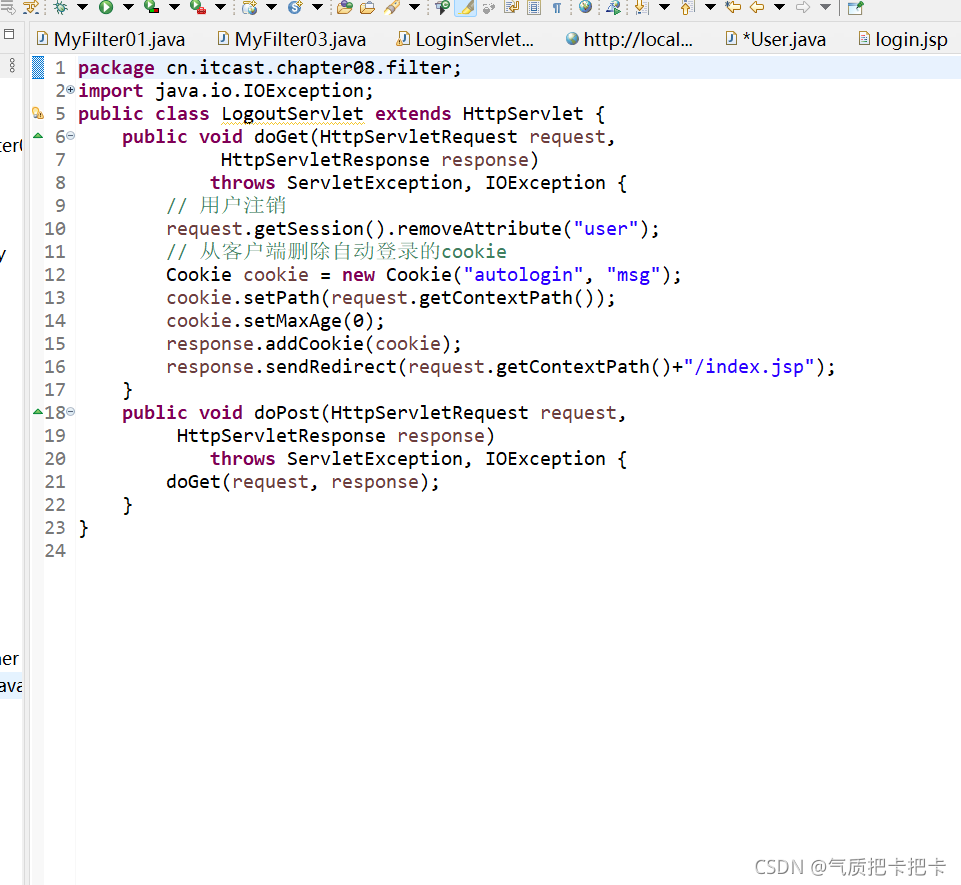The height and width of the screenshot is (885, 961).
Task: Click the Search flashlight icon
Action: [392, 7]
